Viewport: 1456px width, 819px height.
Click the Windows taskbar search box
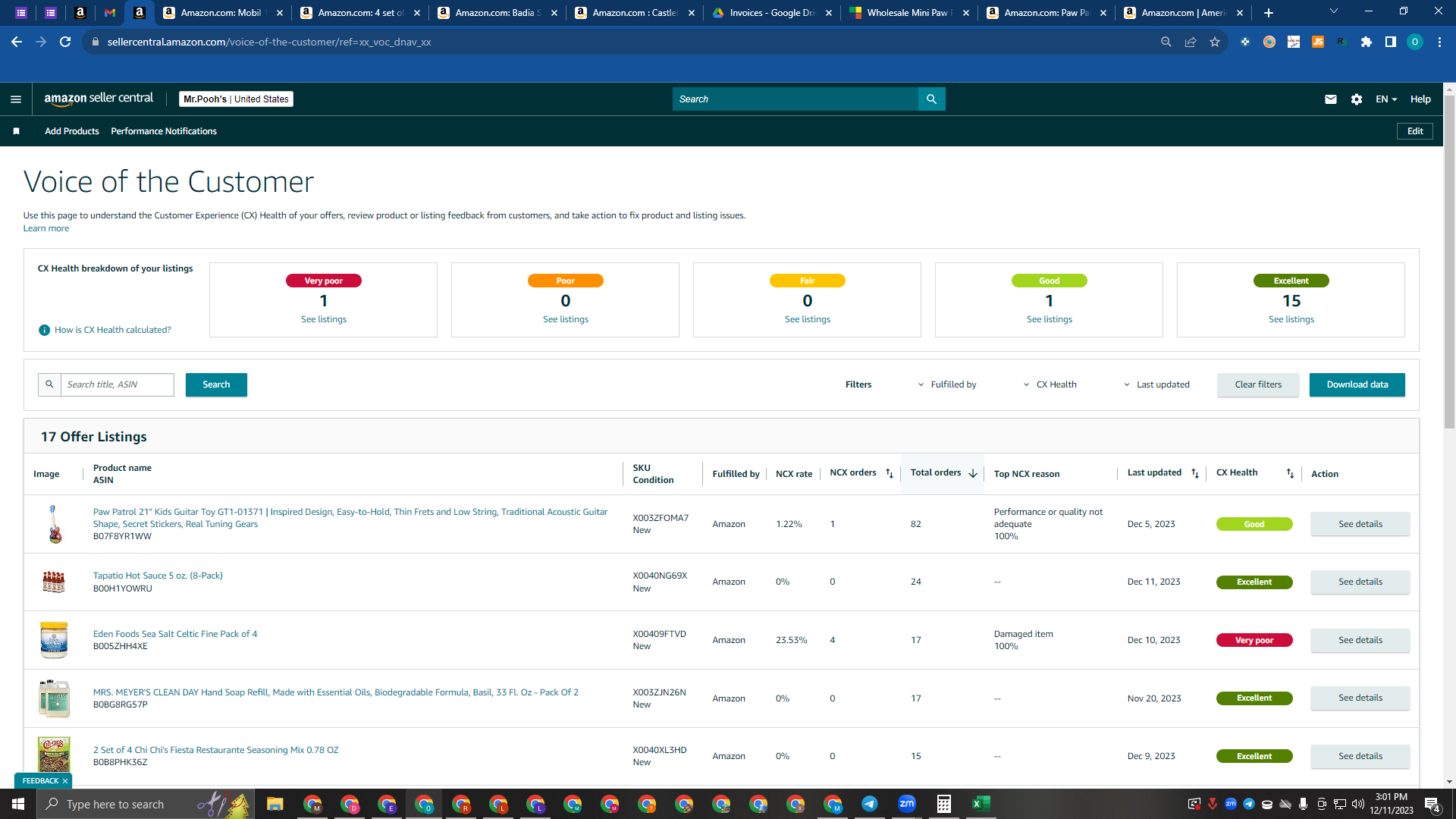pos(144,804)
